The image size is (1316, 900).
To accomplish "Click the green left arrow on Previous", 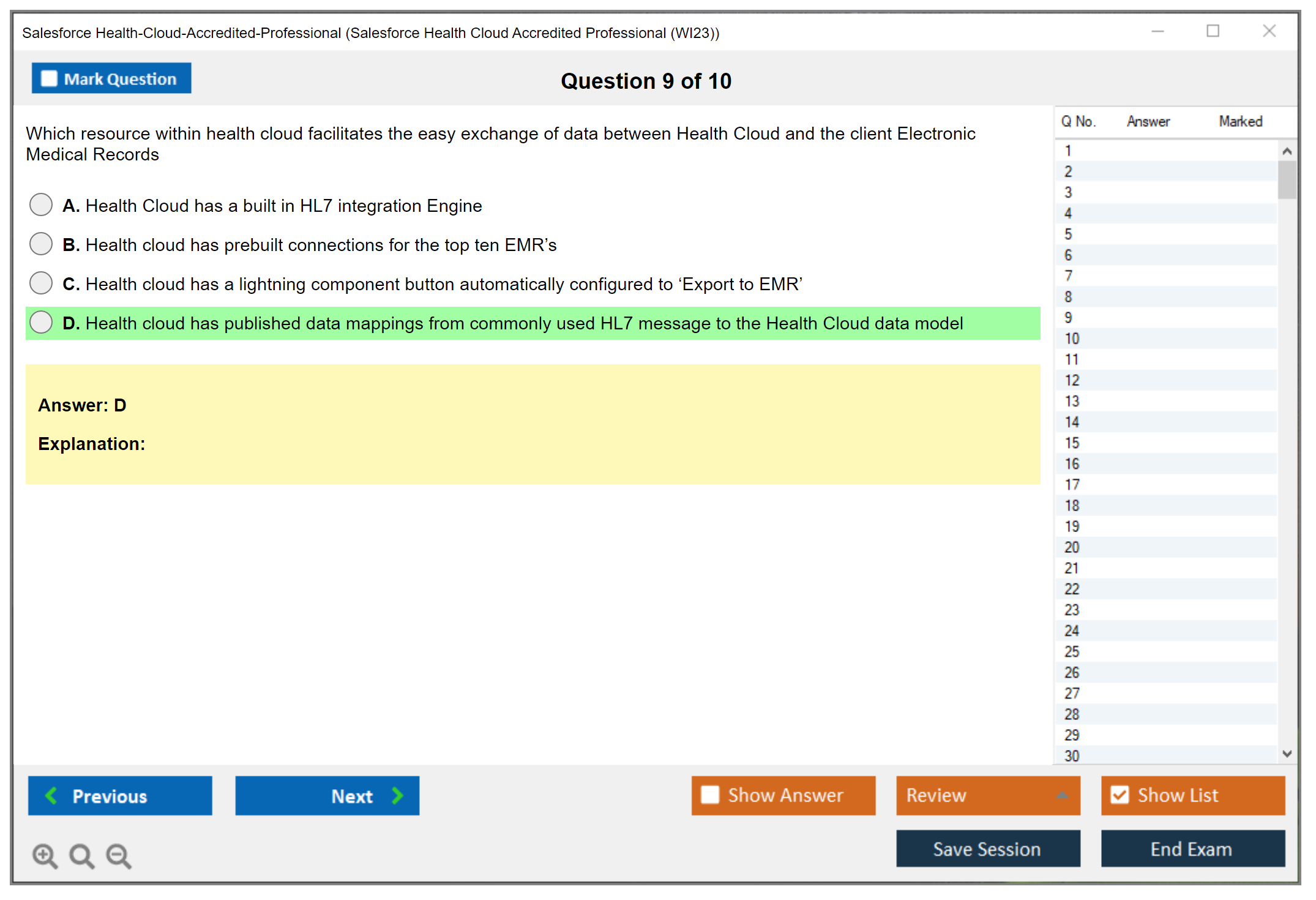I will pyautogui.click(x=51, y=795).
